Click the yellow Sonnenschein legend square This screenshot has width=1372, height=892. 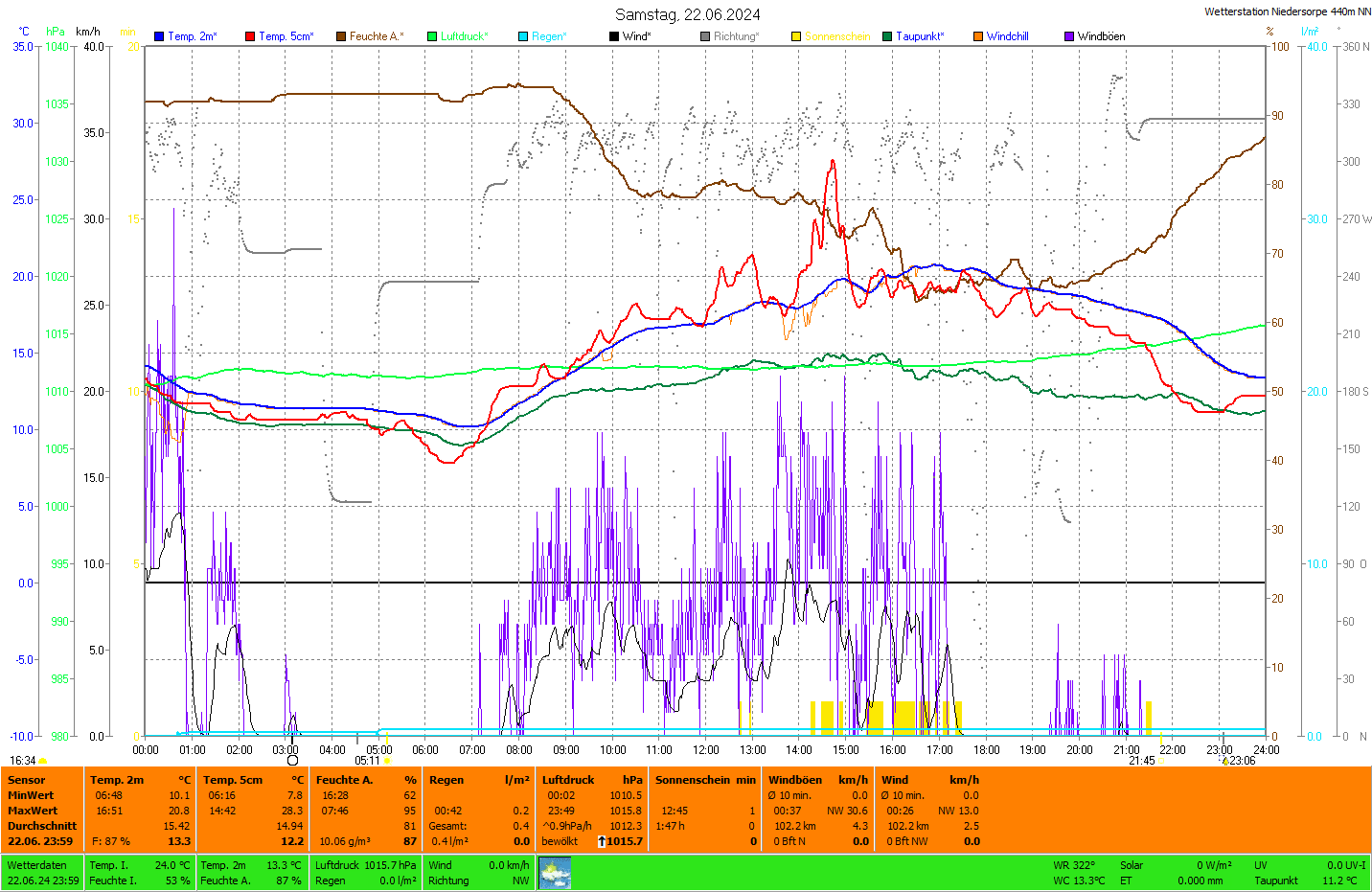(x=796, y=36)
